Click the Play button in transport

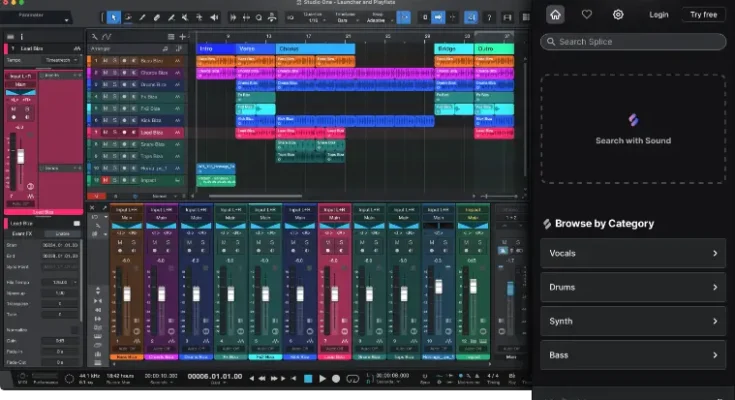(x=322, y=379)
